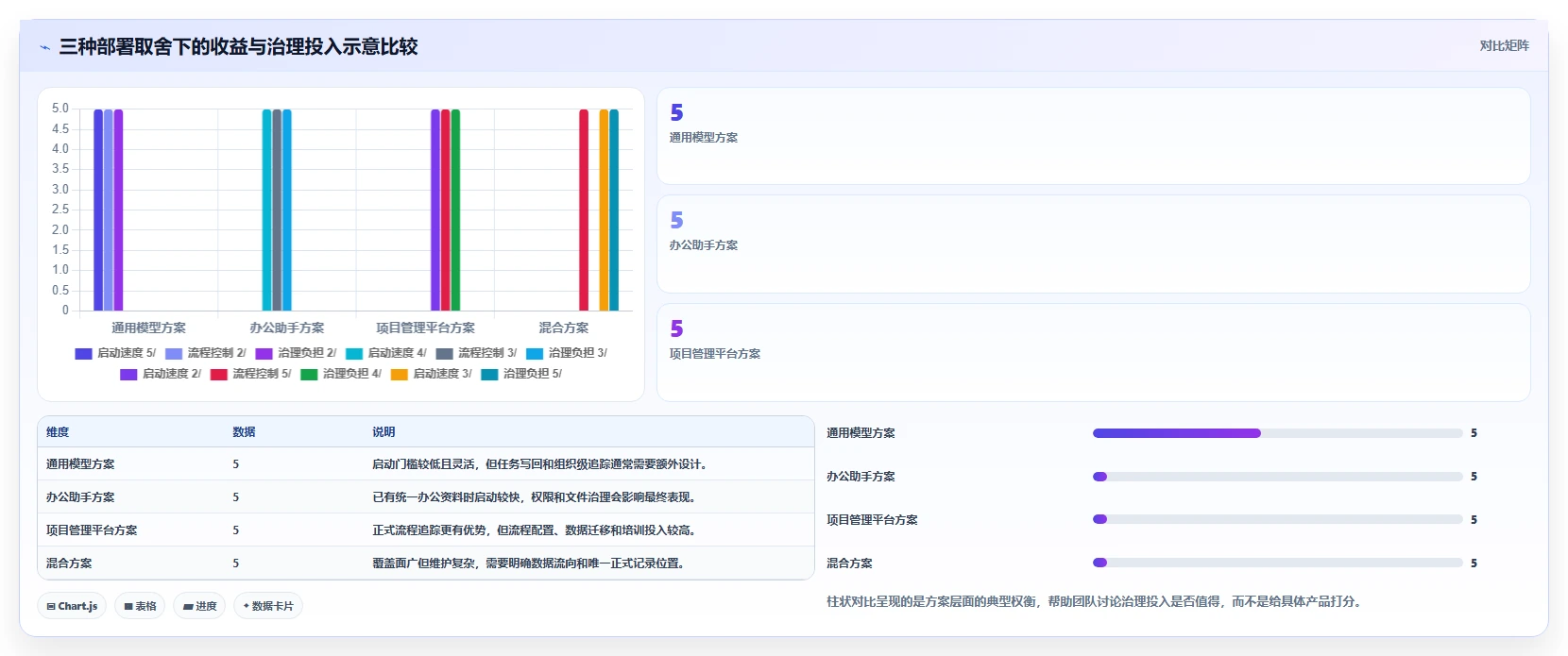Viewport: 1568px width, 656px height.
Task: Click the 项目管理平台方案 chart axis label
Action: pos(426,328)
